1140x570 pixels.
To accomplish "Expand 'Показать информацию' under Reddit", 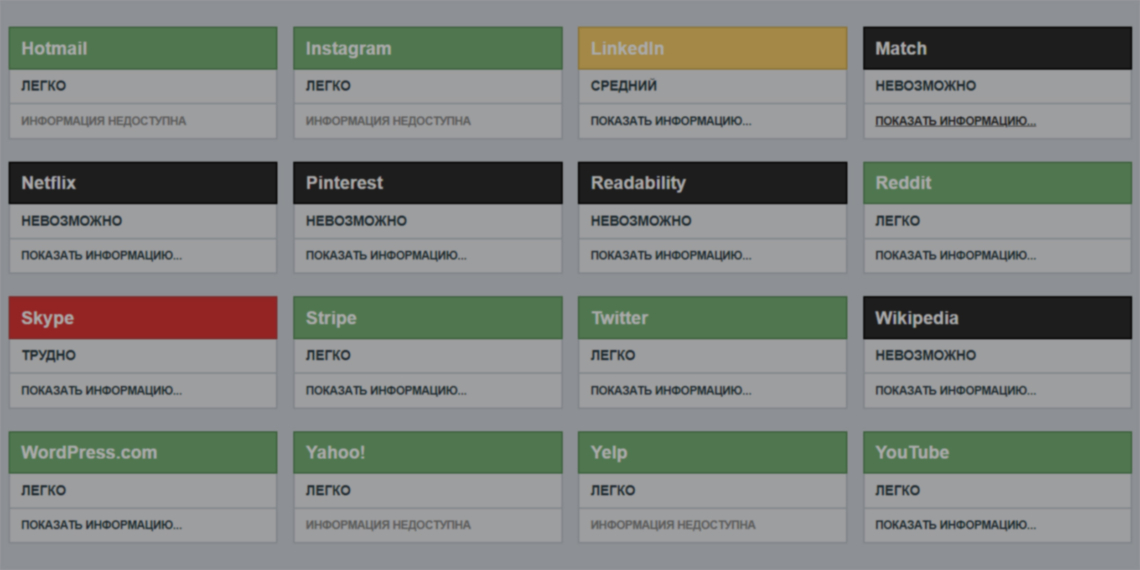I will pyautogui.click(x=955, y=255).
